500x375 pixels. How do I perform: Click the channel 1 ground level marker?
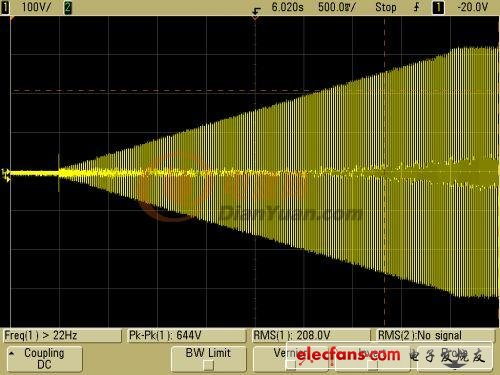tap(6, 176)
